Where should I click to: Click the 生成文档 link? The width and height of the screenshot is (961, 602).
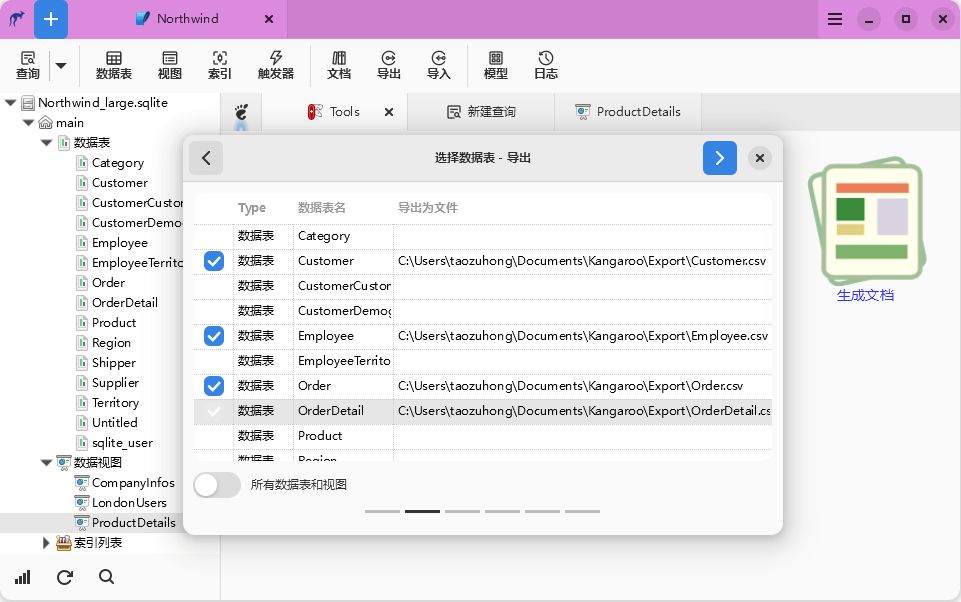click(x=865, y=295)
